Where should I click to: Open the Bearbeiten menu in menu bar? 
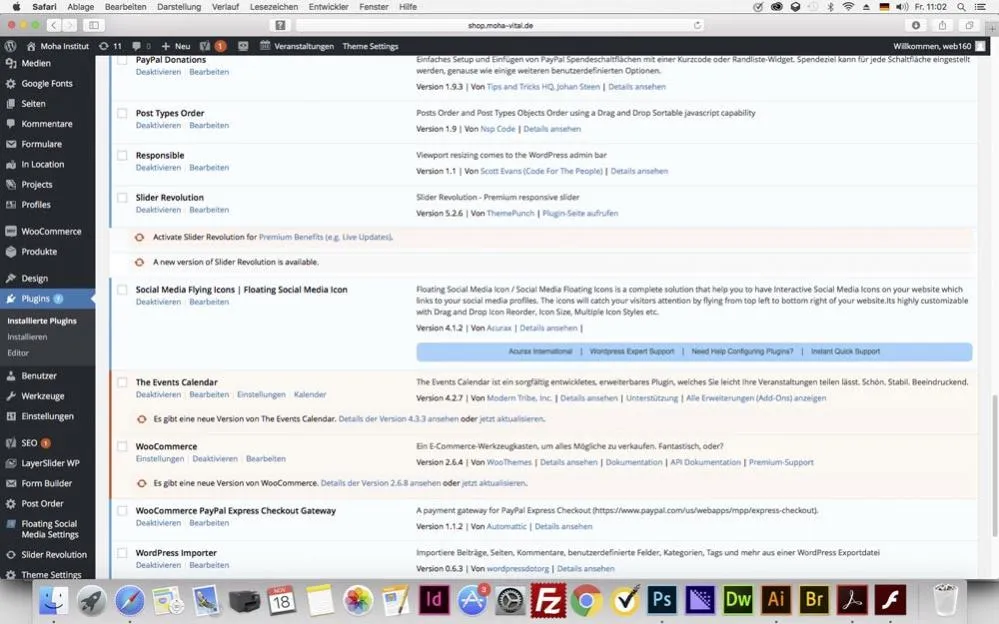(126, 6)
